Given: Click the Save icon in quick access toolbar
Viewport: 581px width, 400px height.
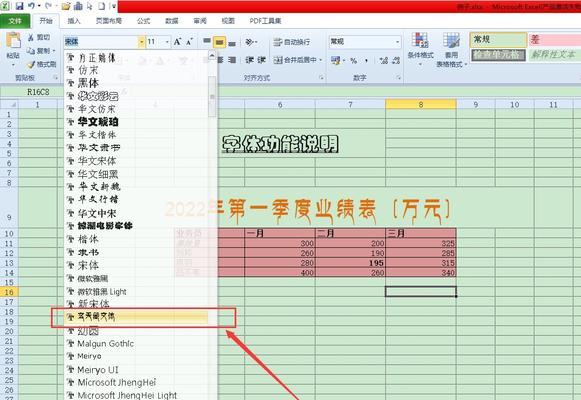Looking at the screenshot, I should [19, 6].
